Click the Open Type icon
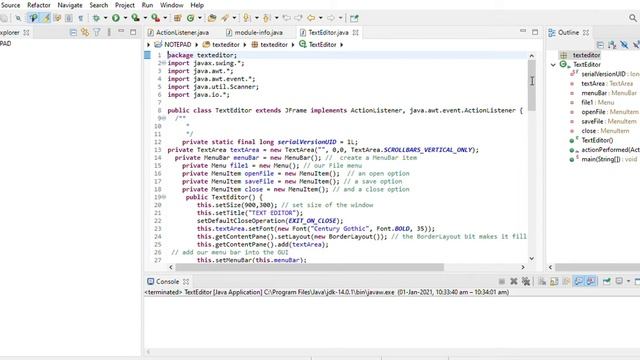 [x=211, y=18]
